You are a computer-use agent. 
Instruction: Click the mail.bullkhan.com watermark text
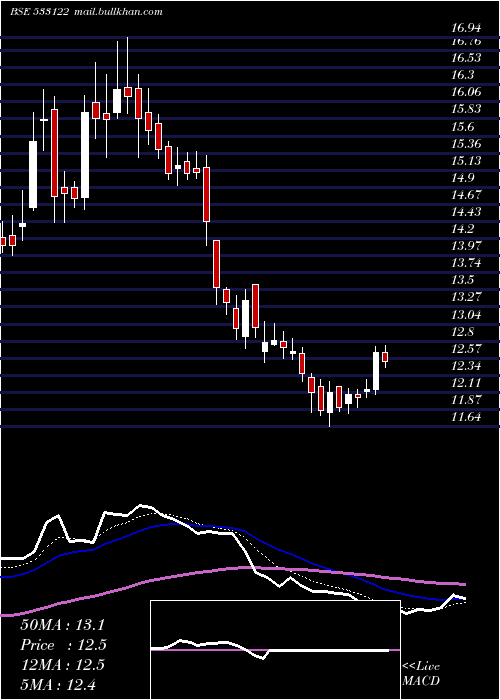(x=117, y=12)
